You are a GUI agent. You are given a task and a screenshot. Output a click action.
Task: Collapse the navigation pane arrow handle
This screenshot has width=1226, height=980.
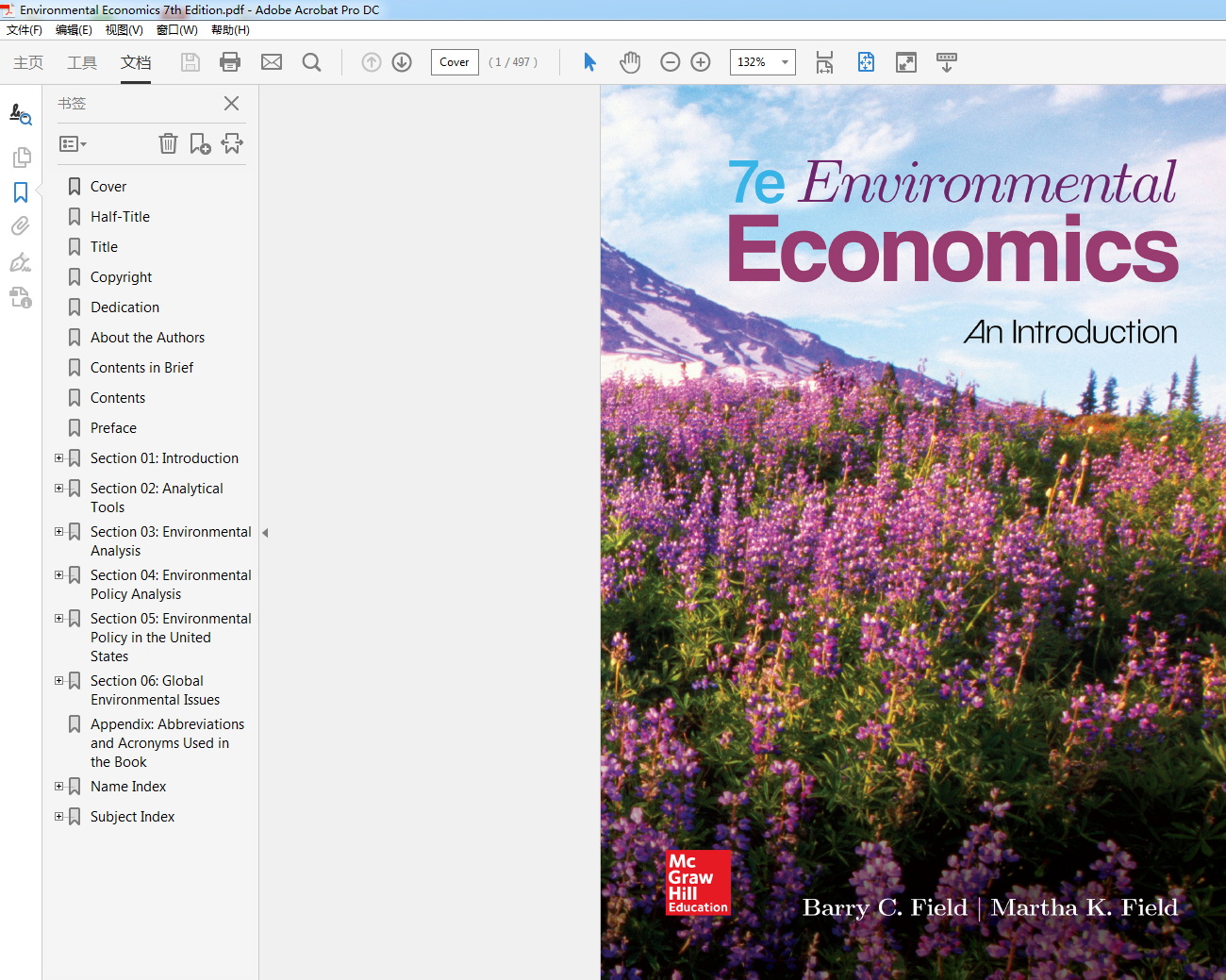[x=265, y=533]
